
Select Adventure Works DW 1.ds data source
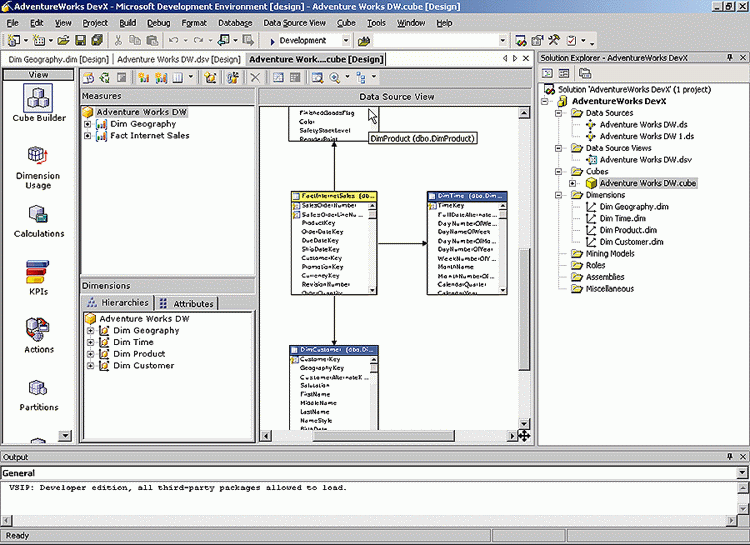point(647,136)
